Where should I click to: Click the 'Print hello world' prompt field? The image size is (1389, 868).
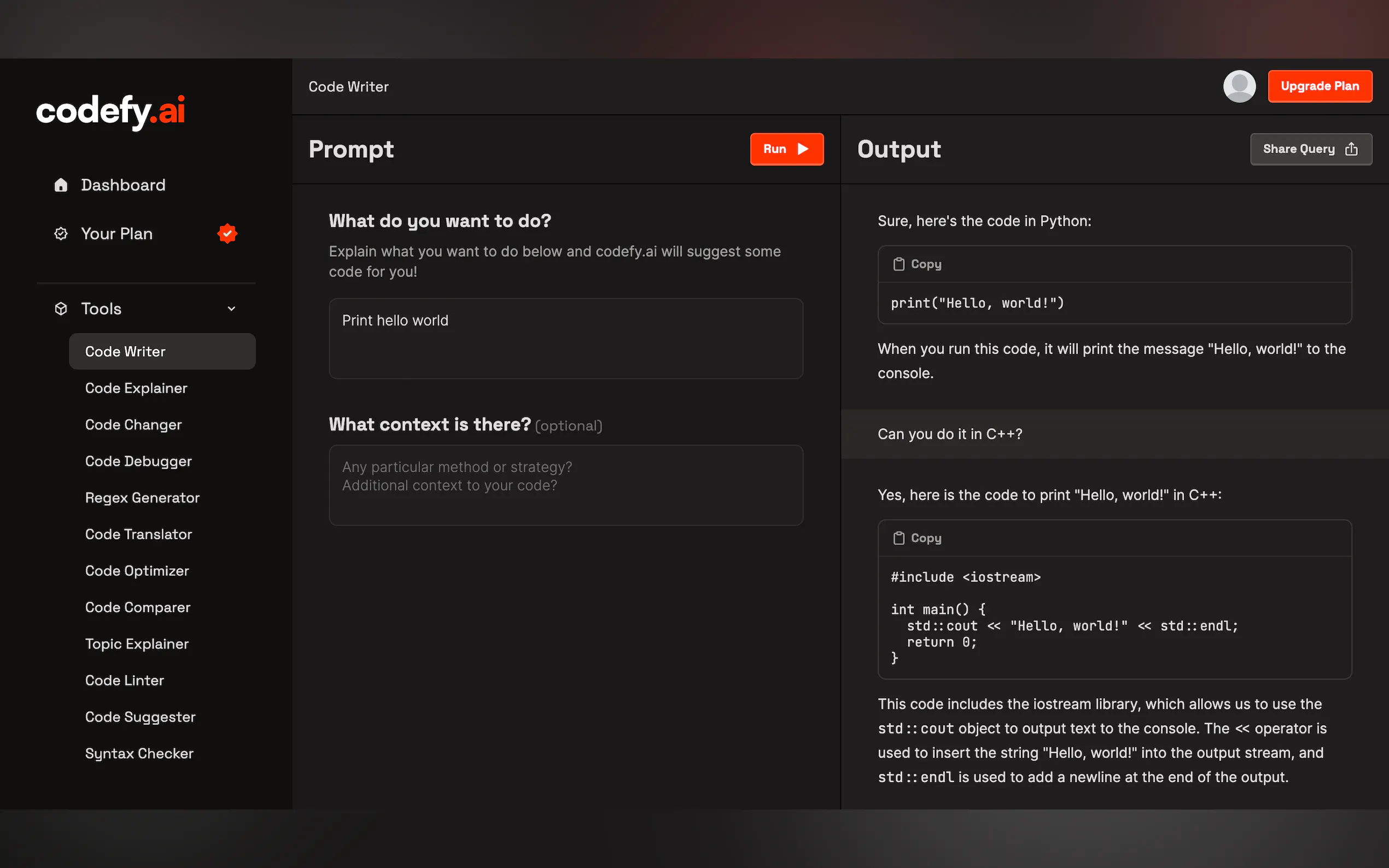click(565, 338)
